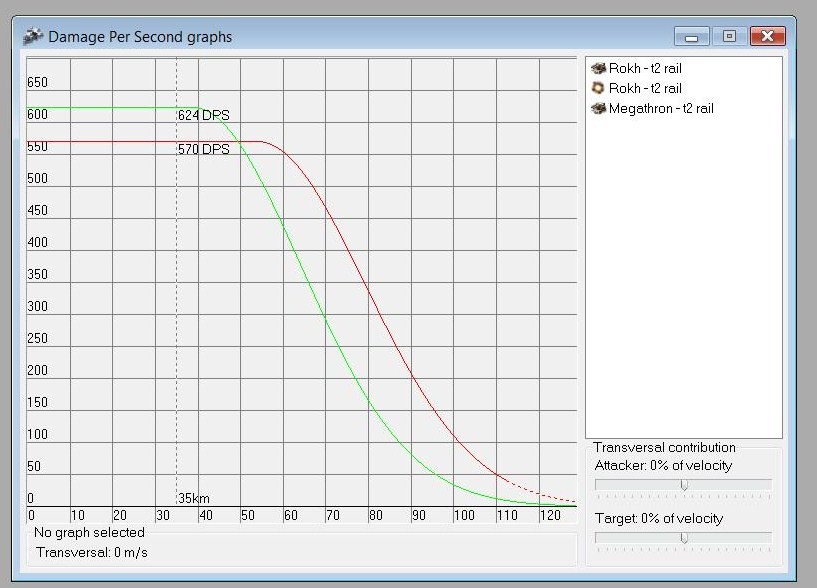Click the Damage Per Second graphs window icon
Image resolution: width=817 pixels, height=588 pixels.
click(32, 36)
